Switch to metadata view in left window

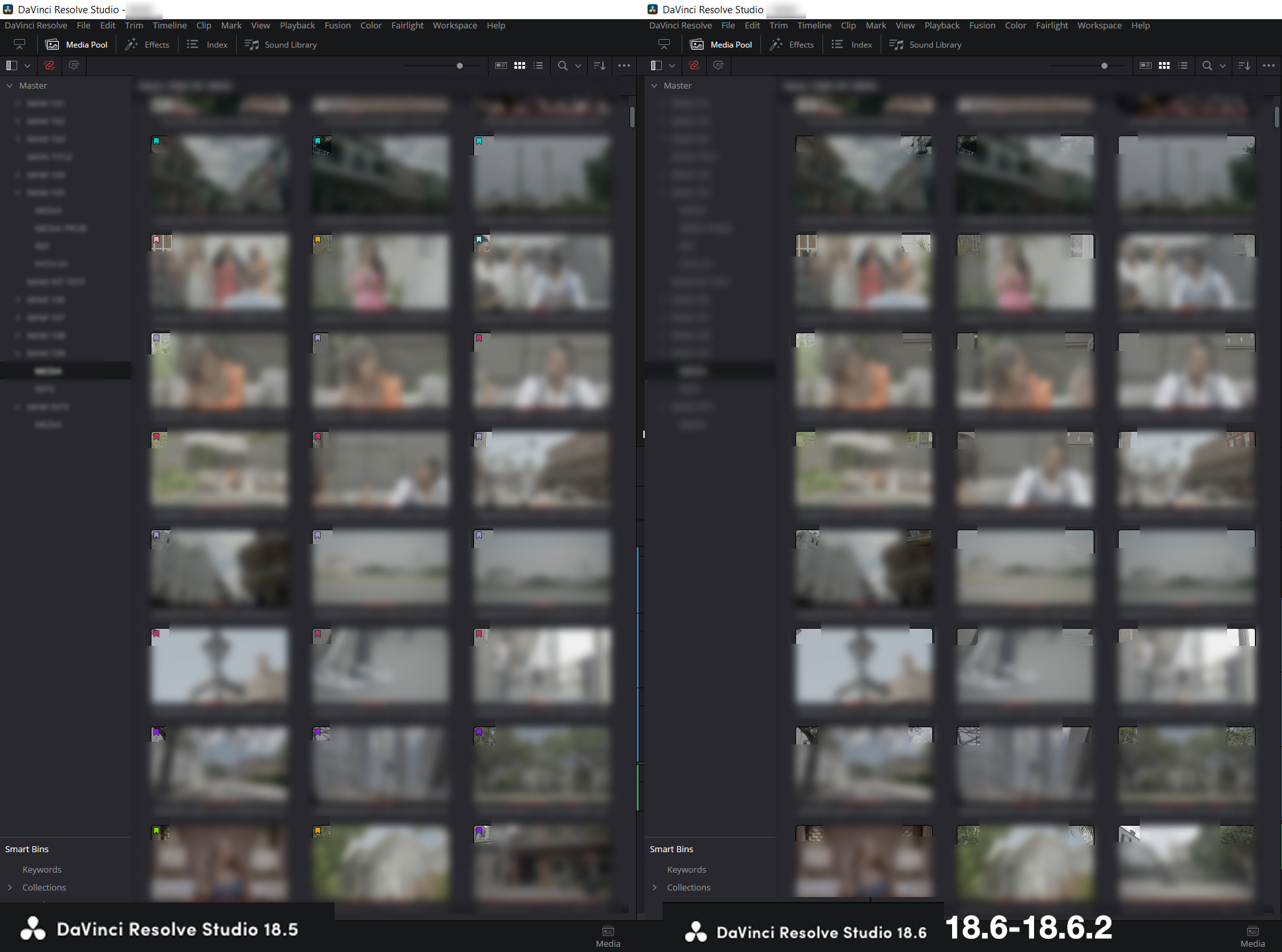(x=501, y=65)
